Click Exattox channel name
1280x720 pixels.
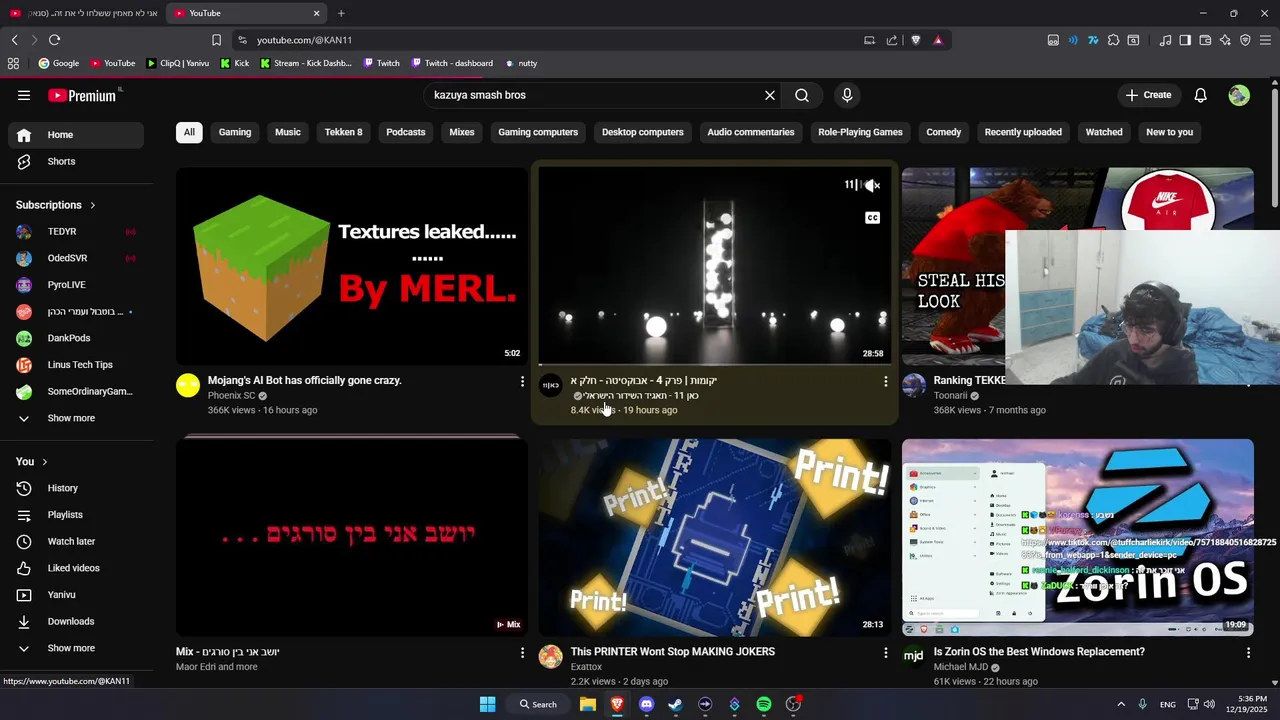[586, 667]
